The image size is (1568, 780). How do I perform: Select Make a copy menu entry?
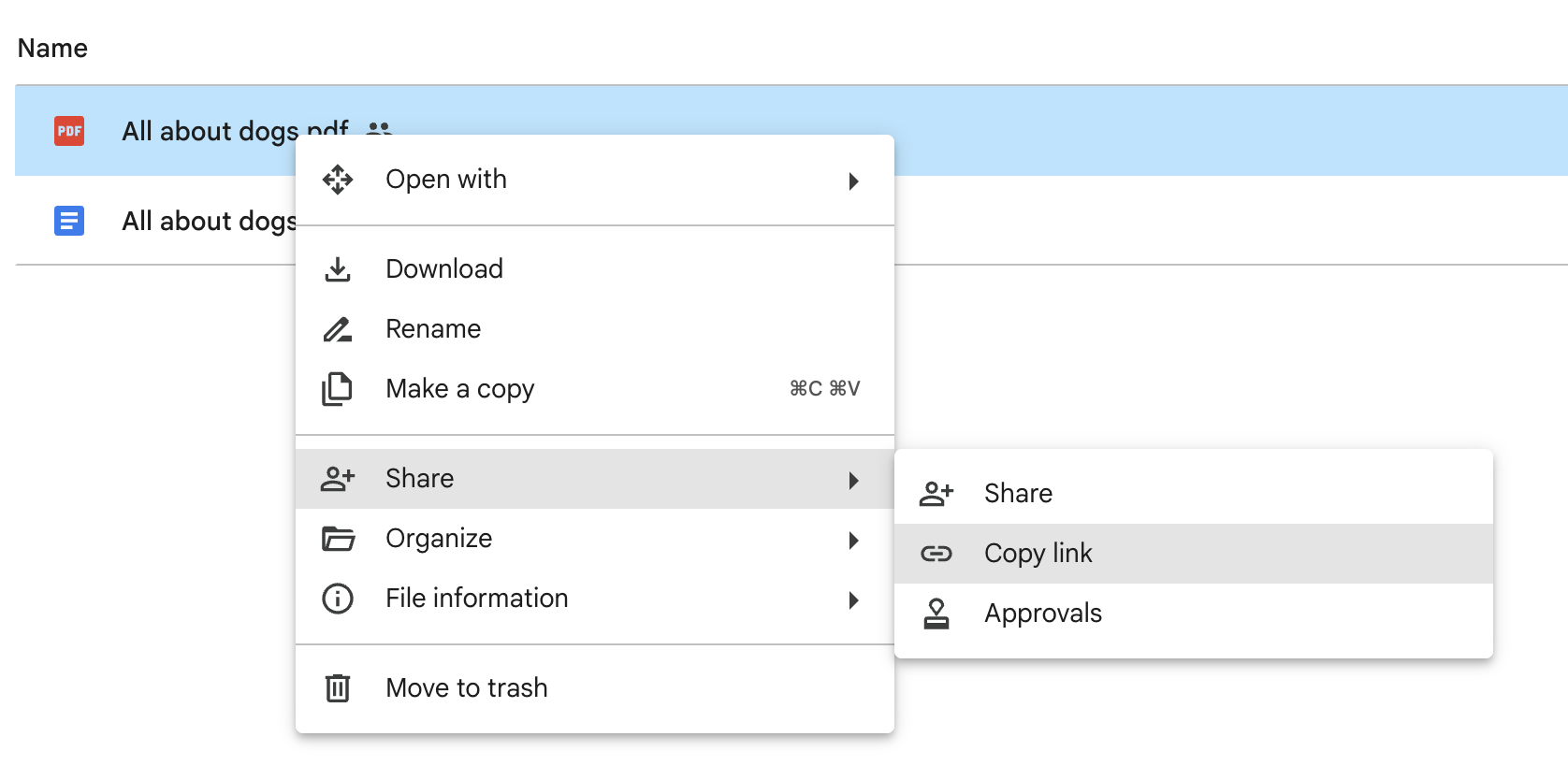pyautogui.click(x=595, y=389)
